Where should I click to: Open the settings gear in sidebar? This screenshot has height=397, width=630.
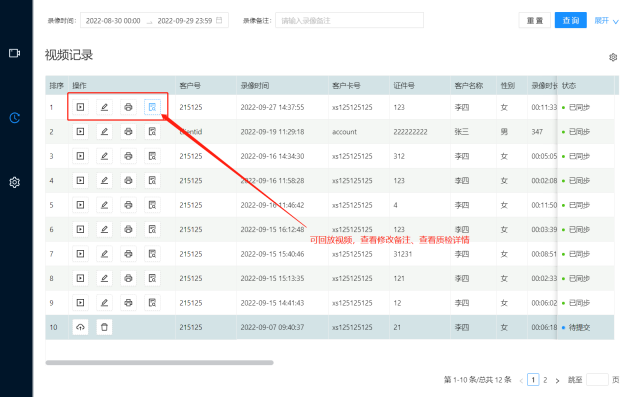(x=14, y=182)
